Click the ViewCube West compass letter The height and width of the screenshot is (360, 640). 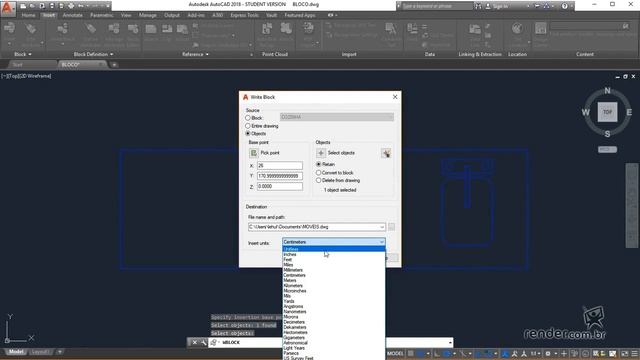click(x=586, y=112)
